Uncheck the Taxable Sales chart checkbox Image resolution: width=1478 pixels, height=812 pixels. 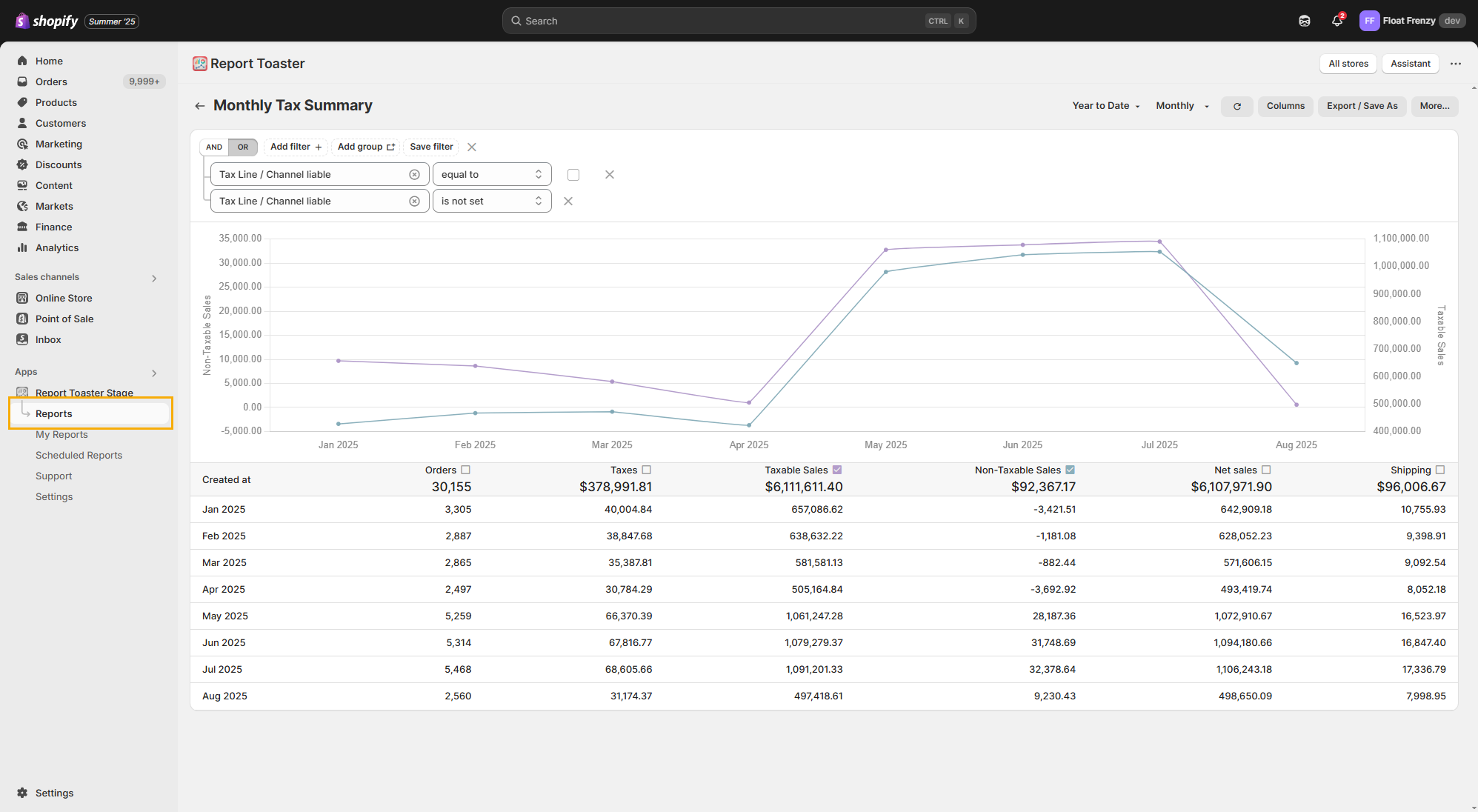point(837,470)
